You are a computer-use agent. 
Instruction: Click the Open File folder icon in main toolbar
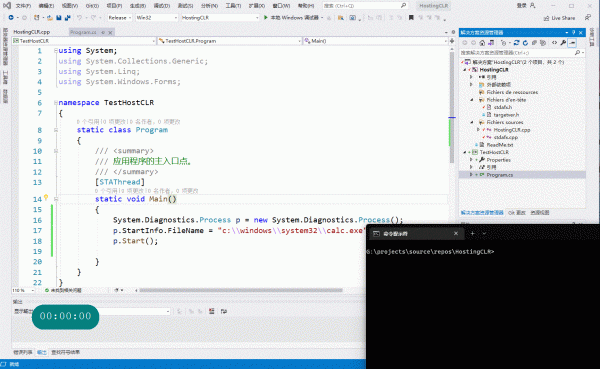click(x=50, y=18)
